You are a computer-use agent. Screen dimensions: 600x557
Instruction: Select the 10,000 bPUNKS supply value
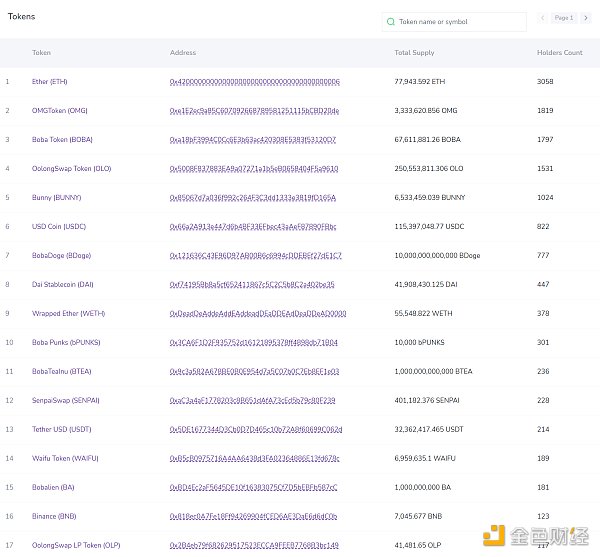tap(420, 342)
